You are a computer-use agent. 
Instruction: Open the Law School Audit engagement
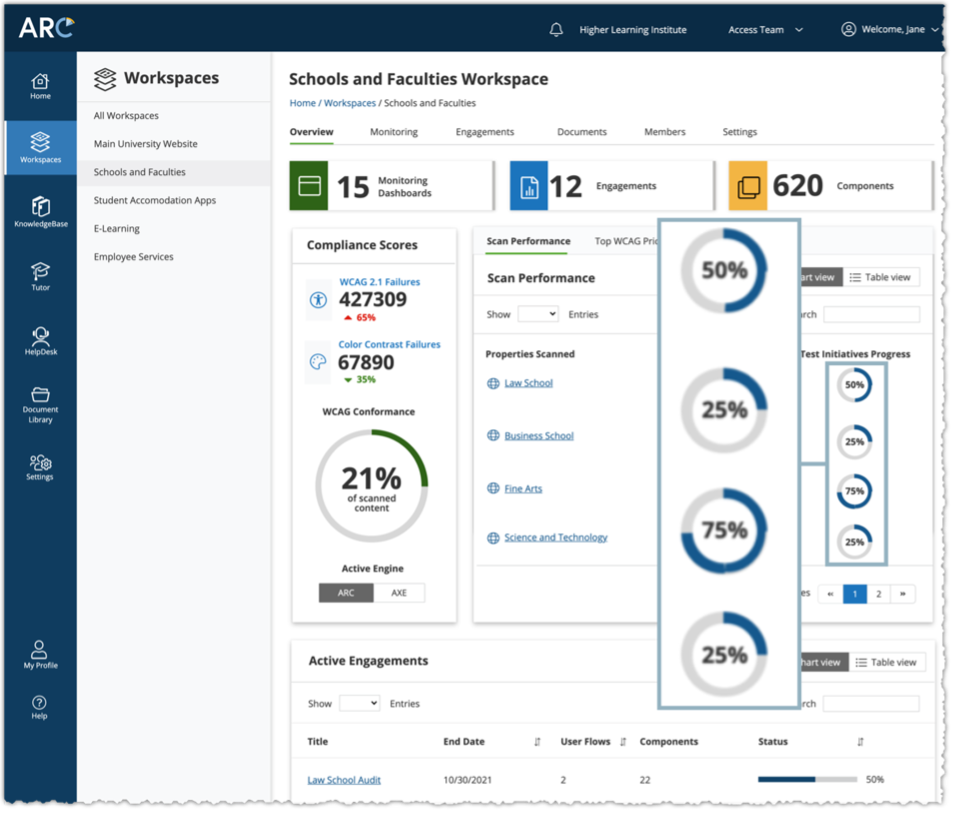click(x=344, y=780)
